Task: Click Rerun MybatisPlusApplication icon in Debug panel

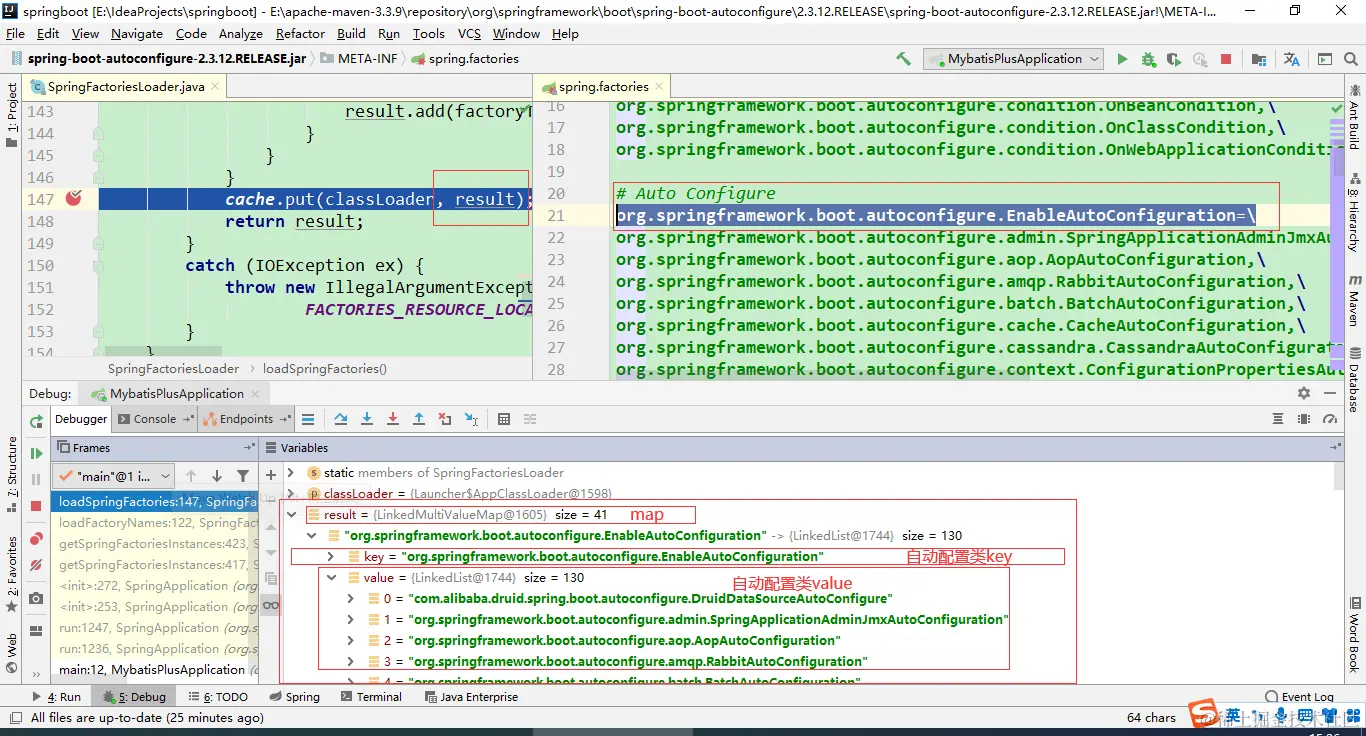Action: tap(36, 420)
